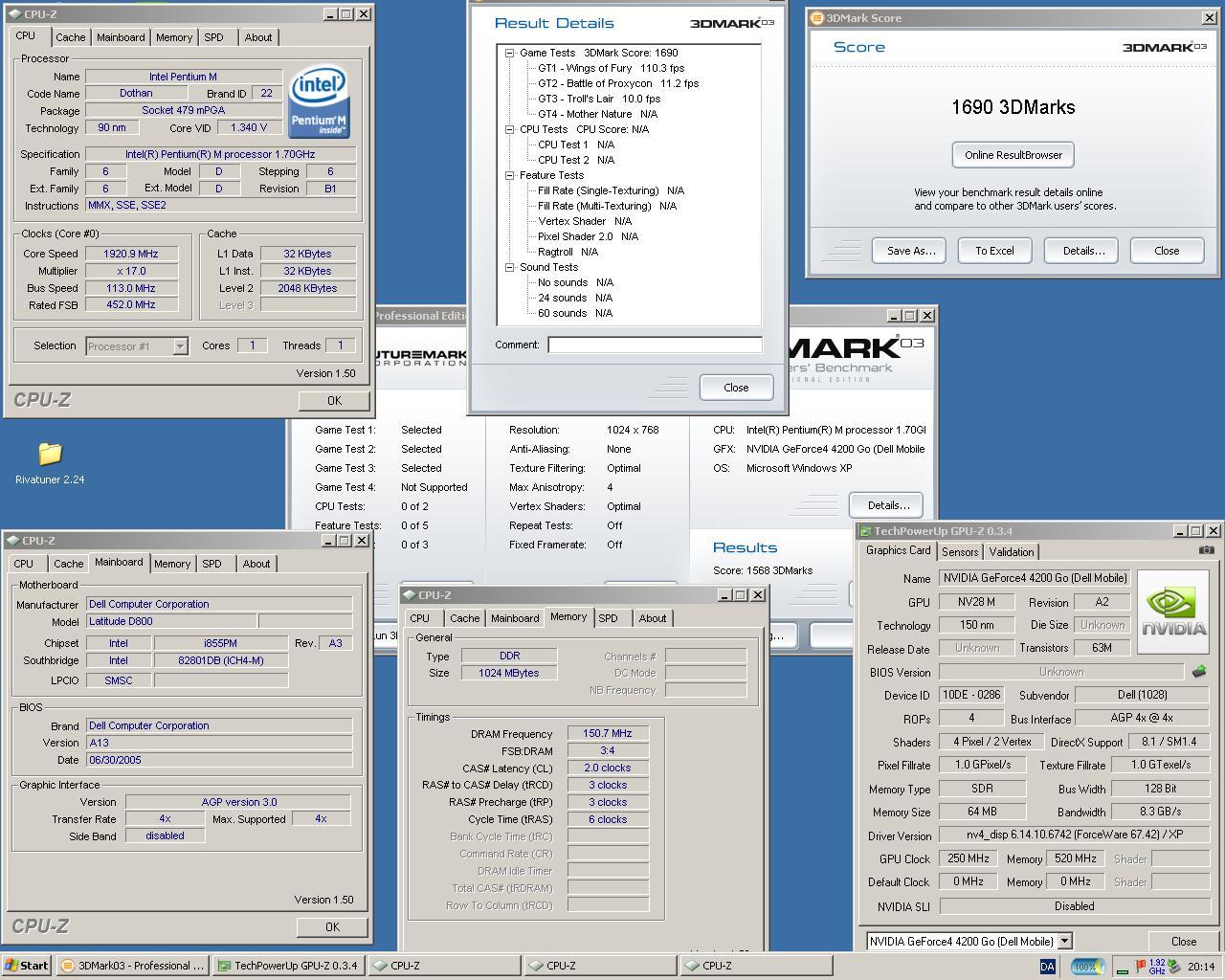Click To Excel button

point(994,251)
